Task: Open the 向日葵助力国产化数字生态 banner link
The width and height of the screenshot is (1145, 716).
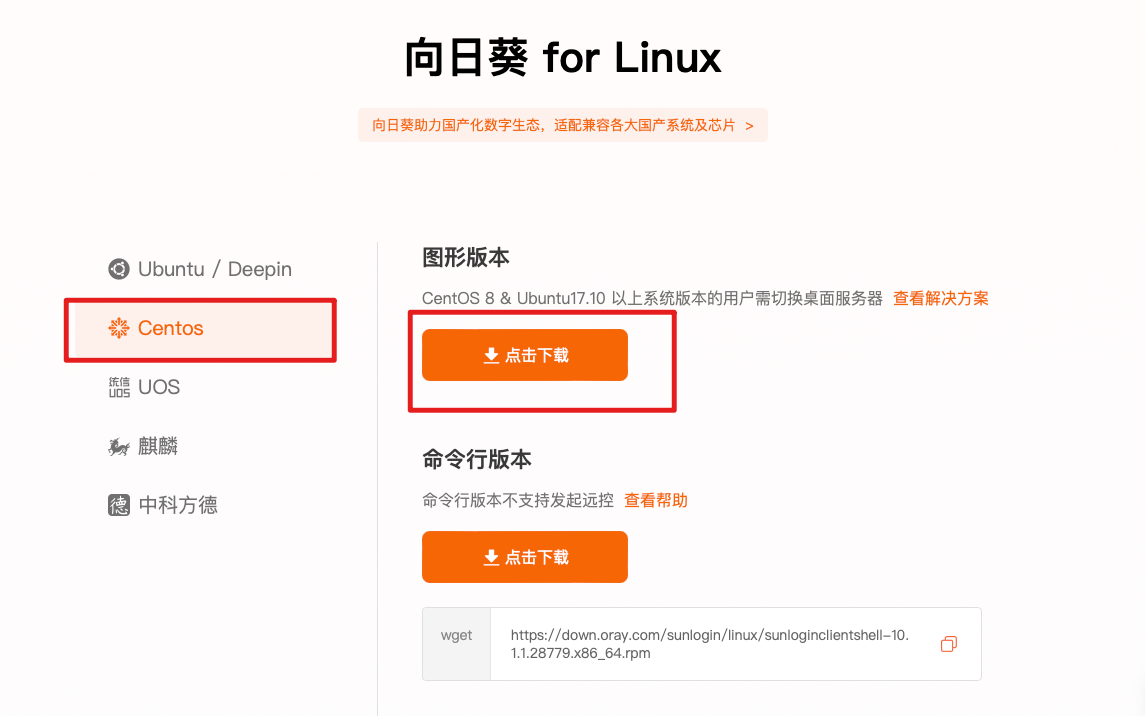Action: click(563, 126)
